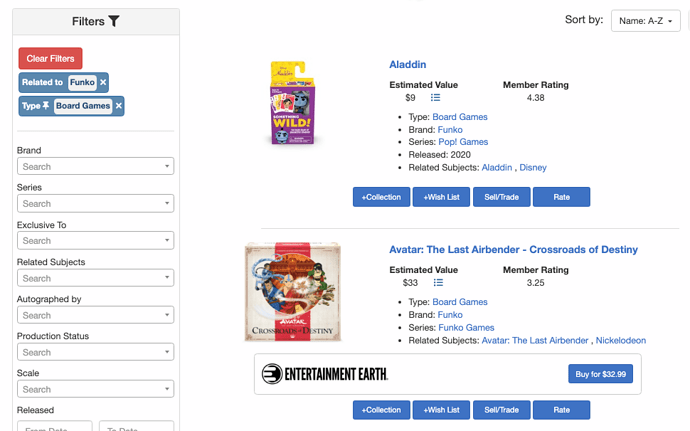Follow the Pop! Games series link

click(461, 142)
